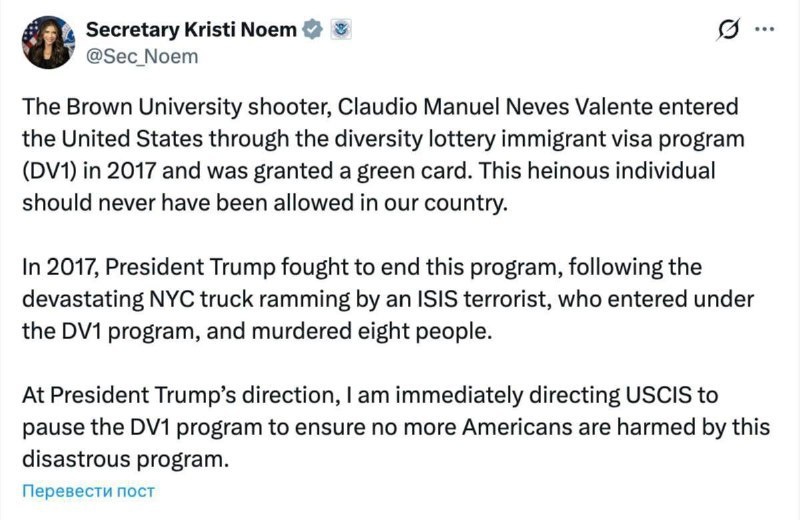Click the words Brown University shooter
The height and width of the screenshot is (520, 800).
click(162, 107)
